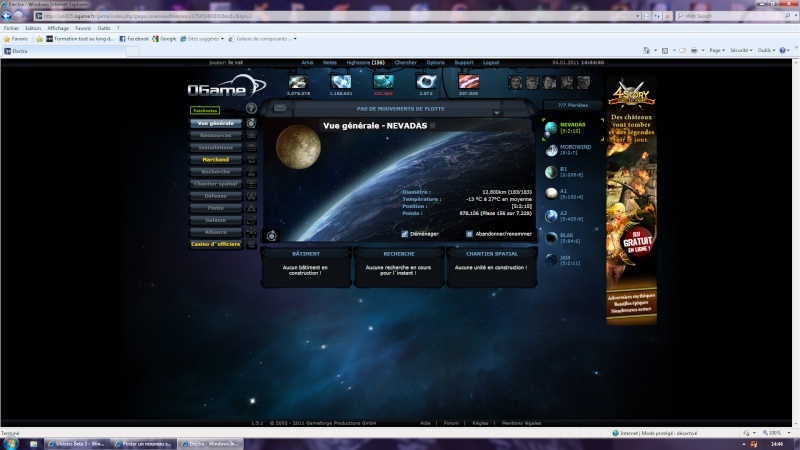The height and width of the screenshot is (450, 800).
Task: Click the IE print toolbar icon
Action: pos(694,51)
